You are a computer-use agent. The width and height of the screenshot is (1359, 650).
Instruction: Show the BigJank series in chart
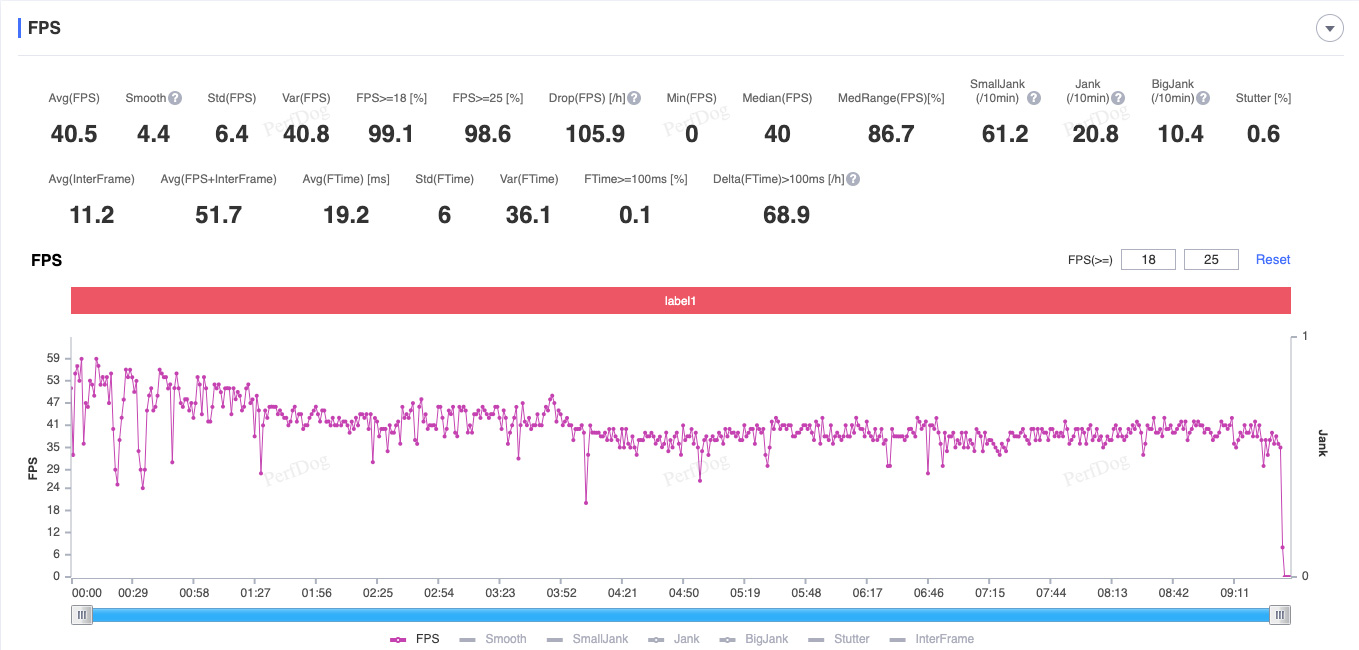(x=753, y=639)
